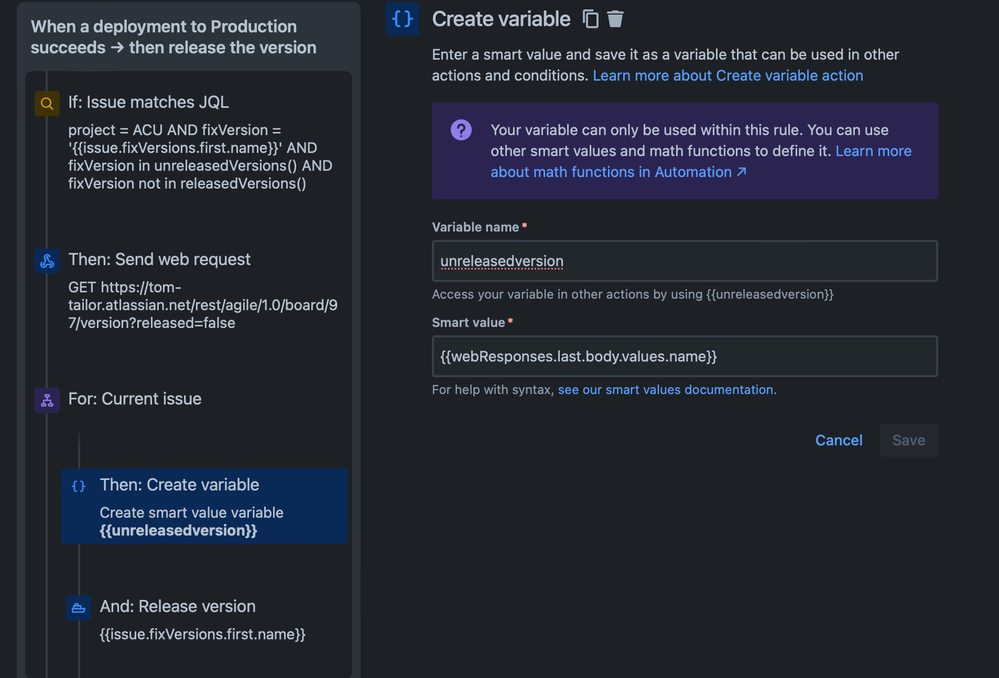The image size is (999, 678).
Task: Click the ship icon for Release version
Action: pyautogui.click(x=78, y=608)
